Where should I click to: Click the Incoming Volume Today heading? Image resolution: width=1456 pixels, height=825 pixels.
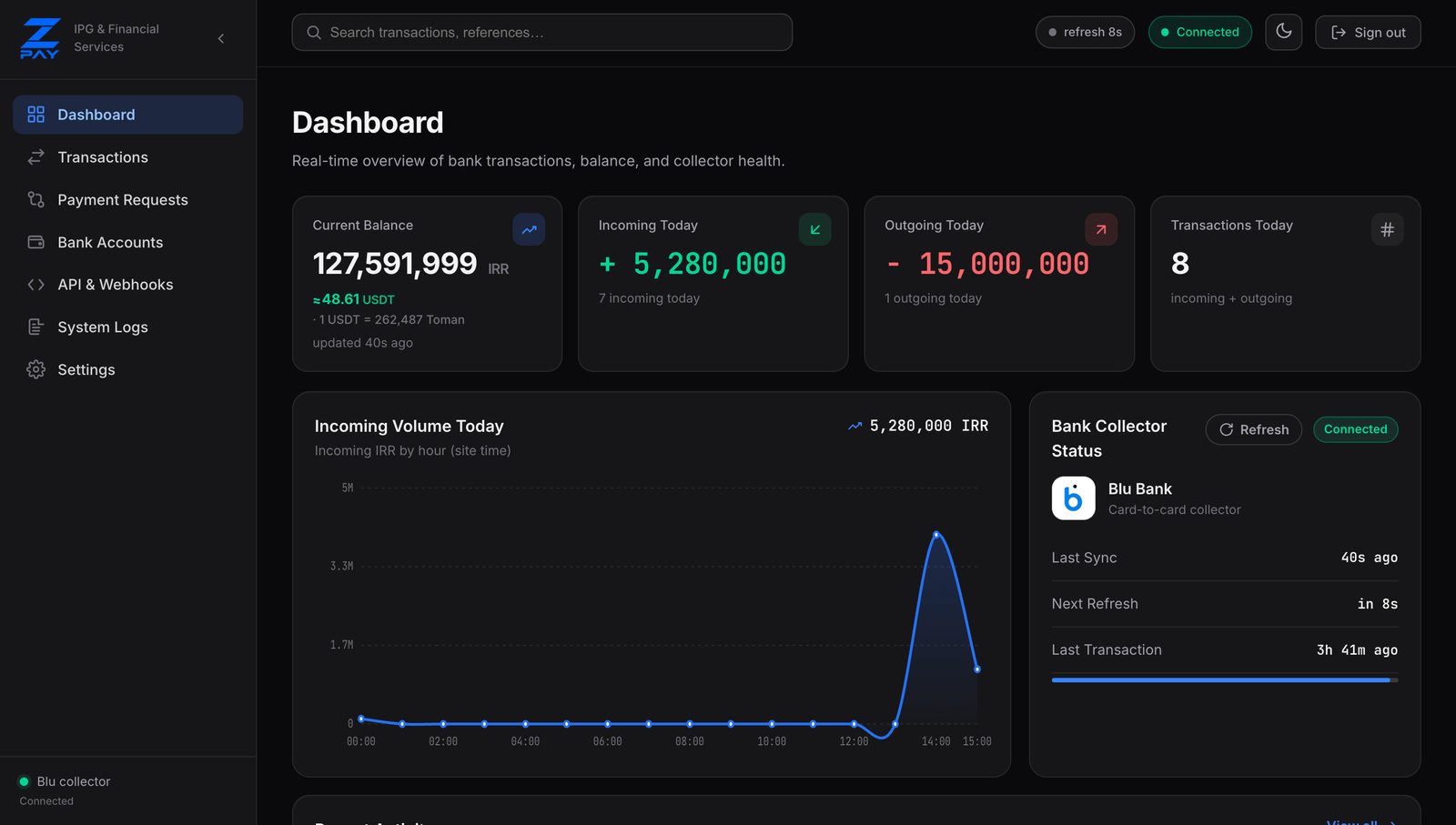409,427
